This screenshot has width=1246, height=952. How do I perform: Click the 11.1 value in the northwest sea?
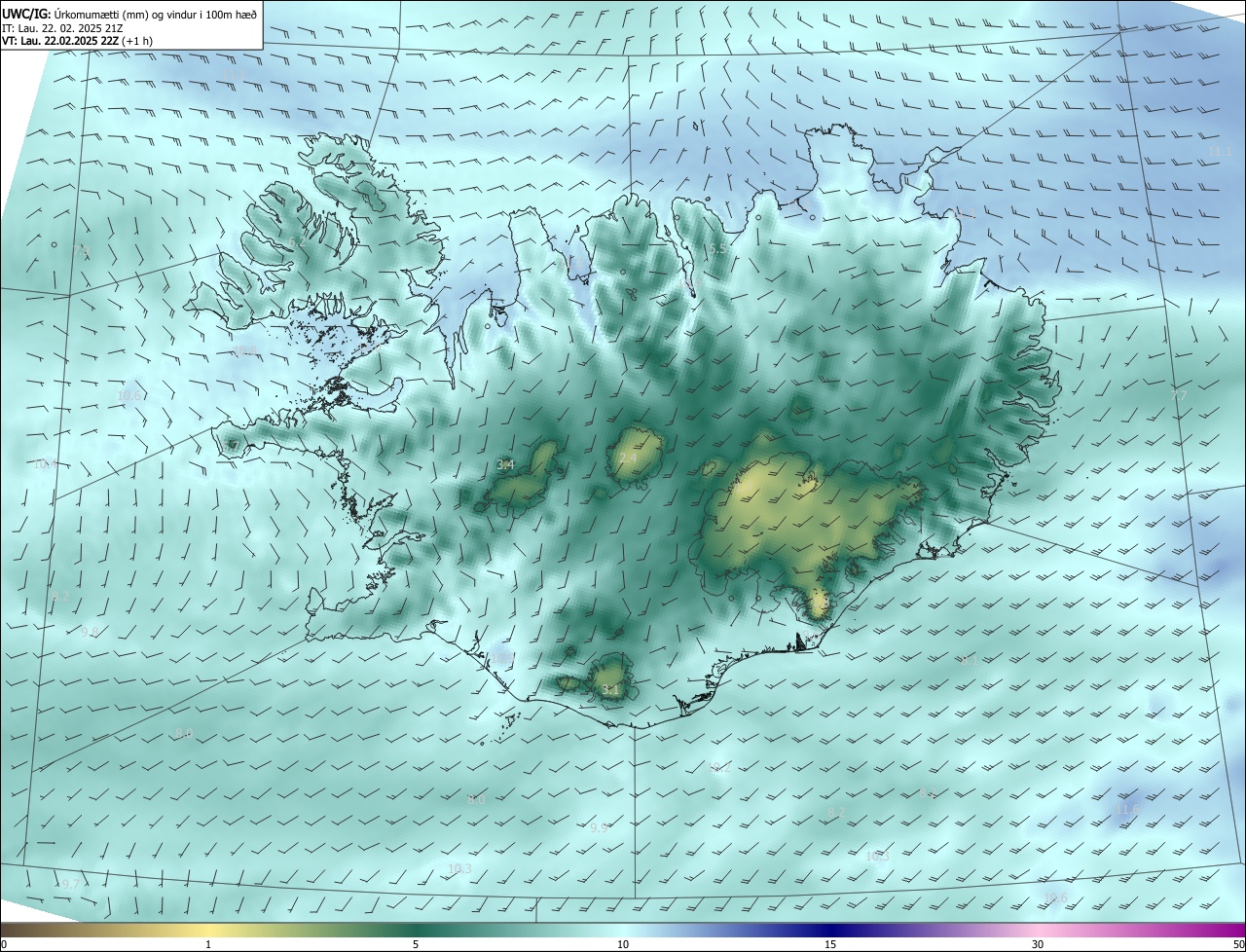[x=234, y=75]
